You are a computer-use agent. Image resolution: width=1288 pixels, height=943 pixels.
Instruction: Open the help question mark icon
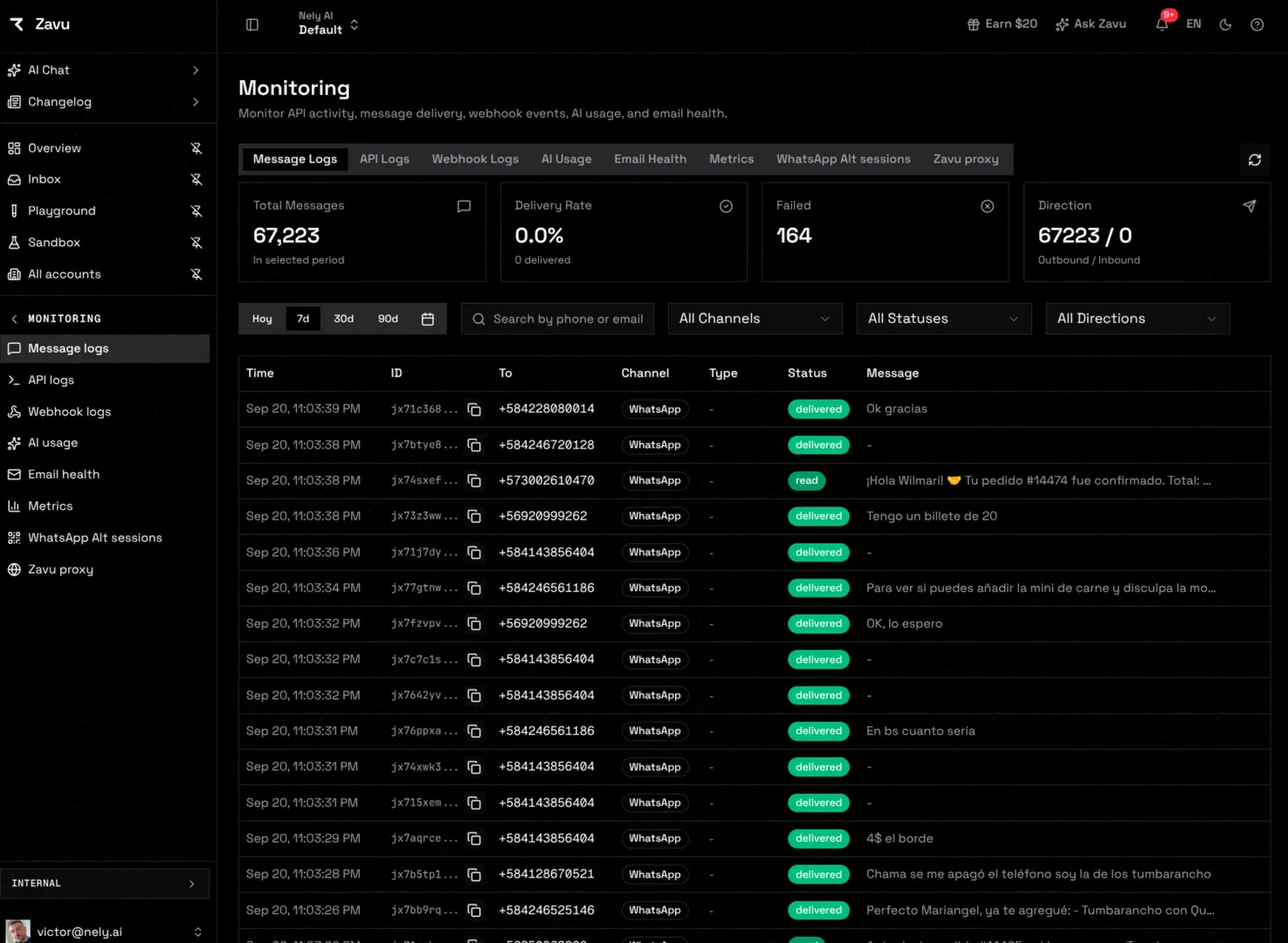point(1257,24)
